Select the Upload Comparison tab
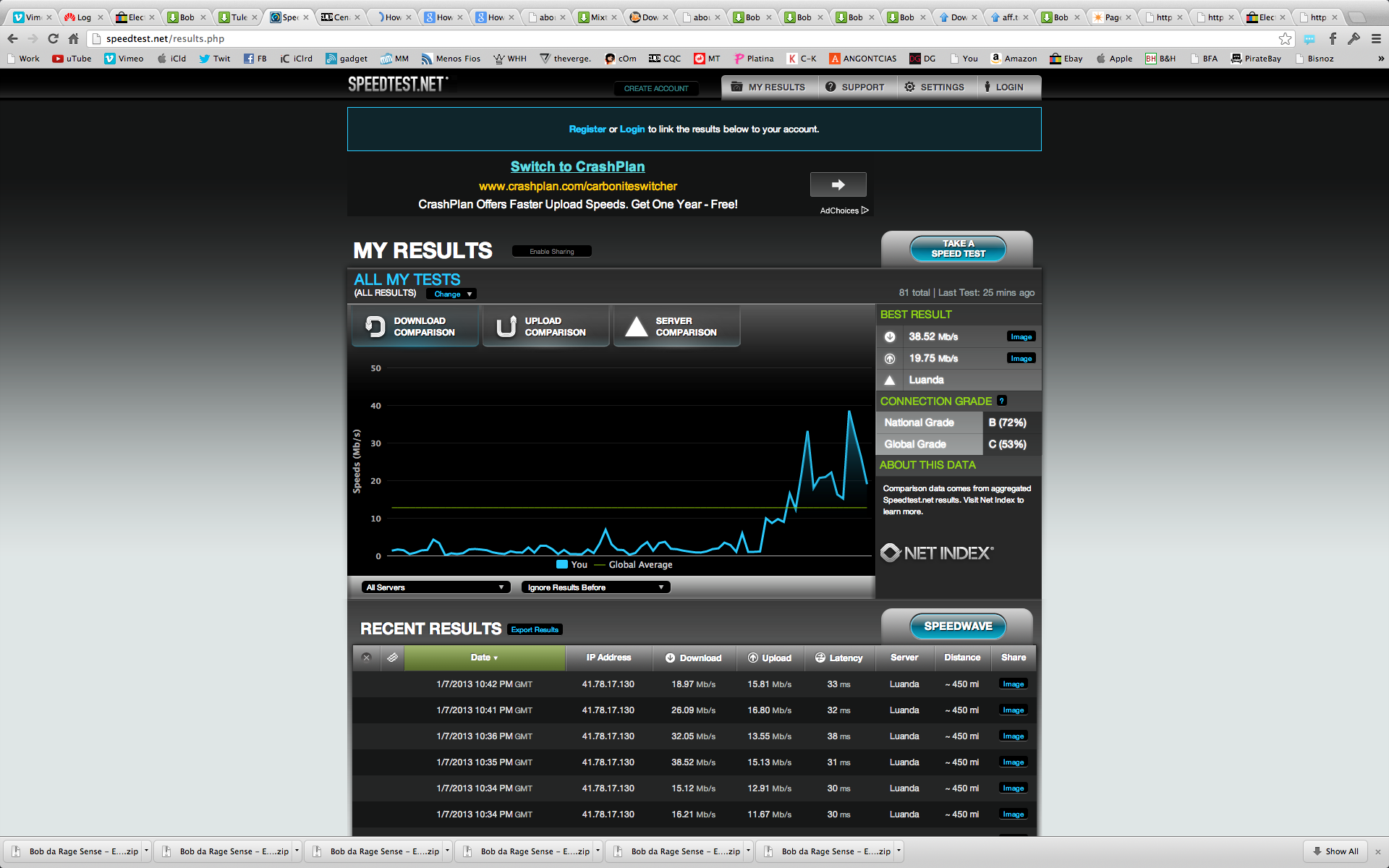This screenshot has width=1389, height=868. pos(546,326)
